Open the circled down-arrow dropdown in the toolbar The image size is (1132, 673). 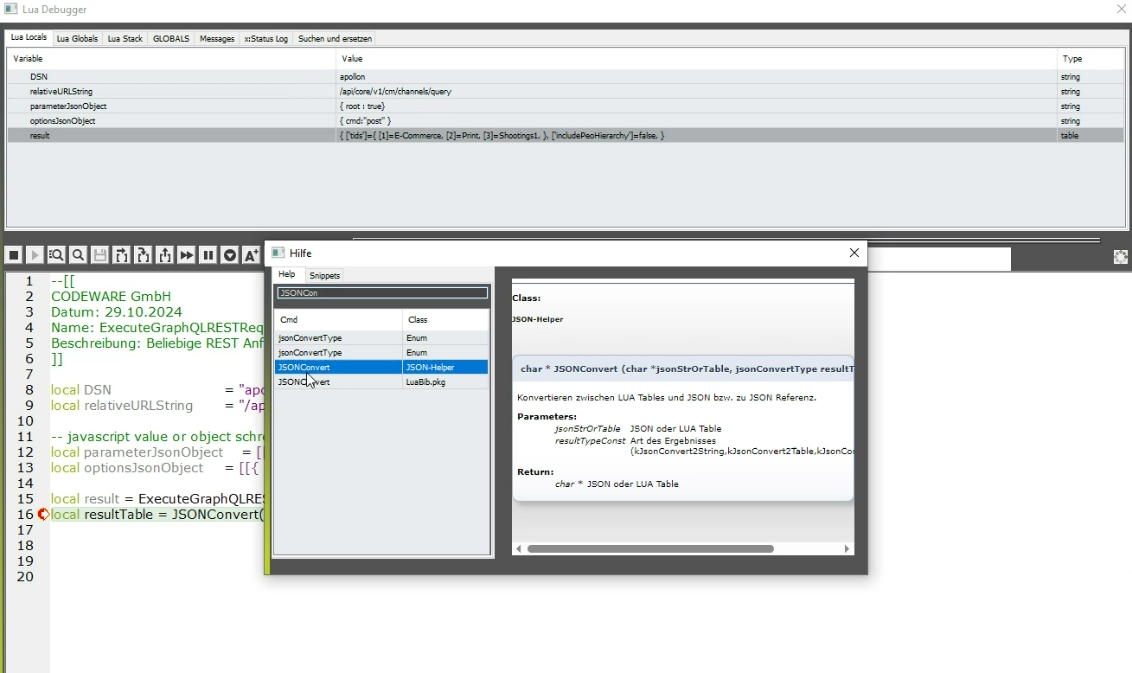point(230,256)
